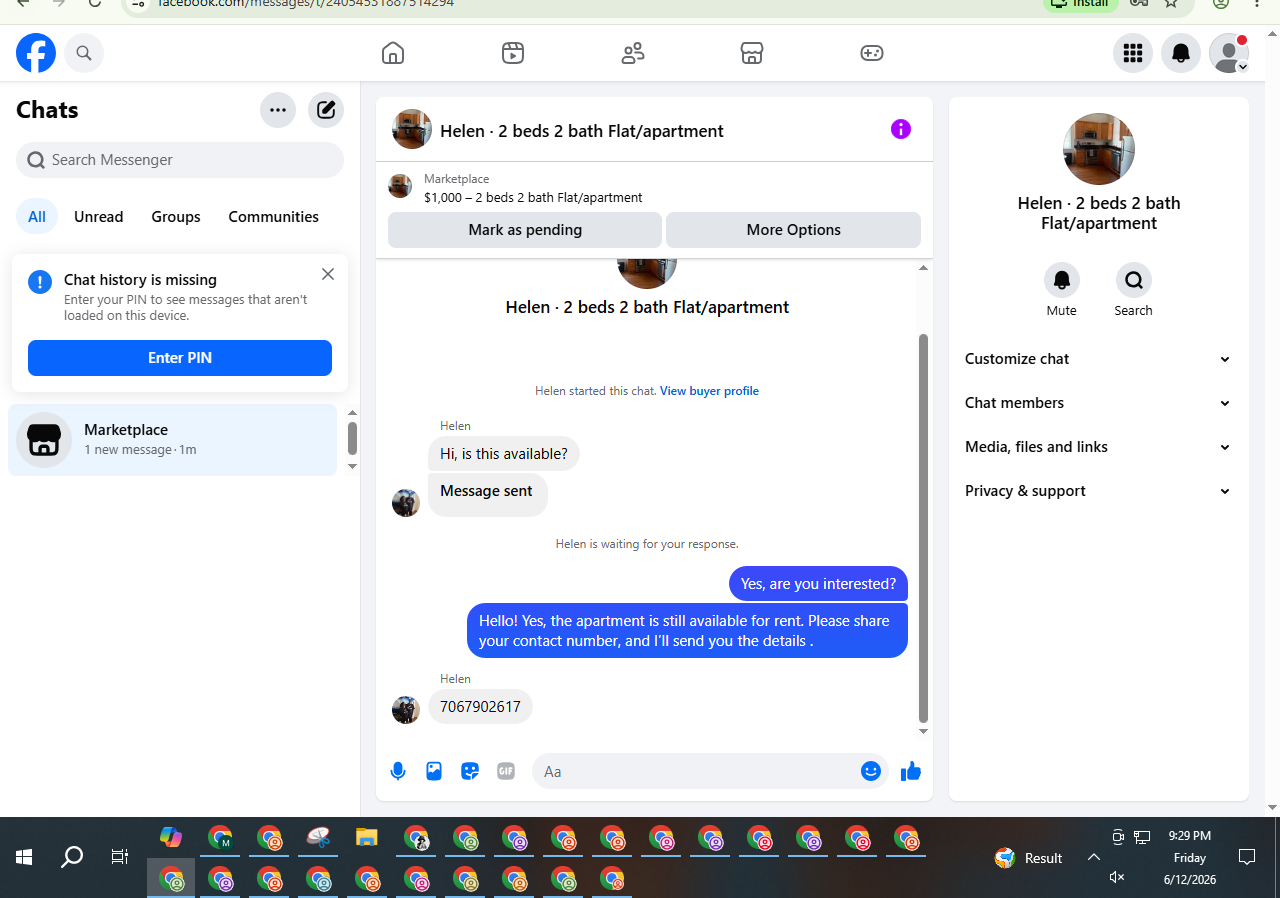1280x898 pixels.
Task: Open the Video tab icon
Action: click(513, 53)
